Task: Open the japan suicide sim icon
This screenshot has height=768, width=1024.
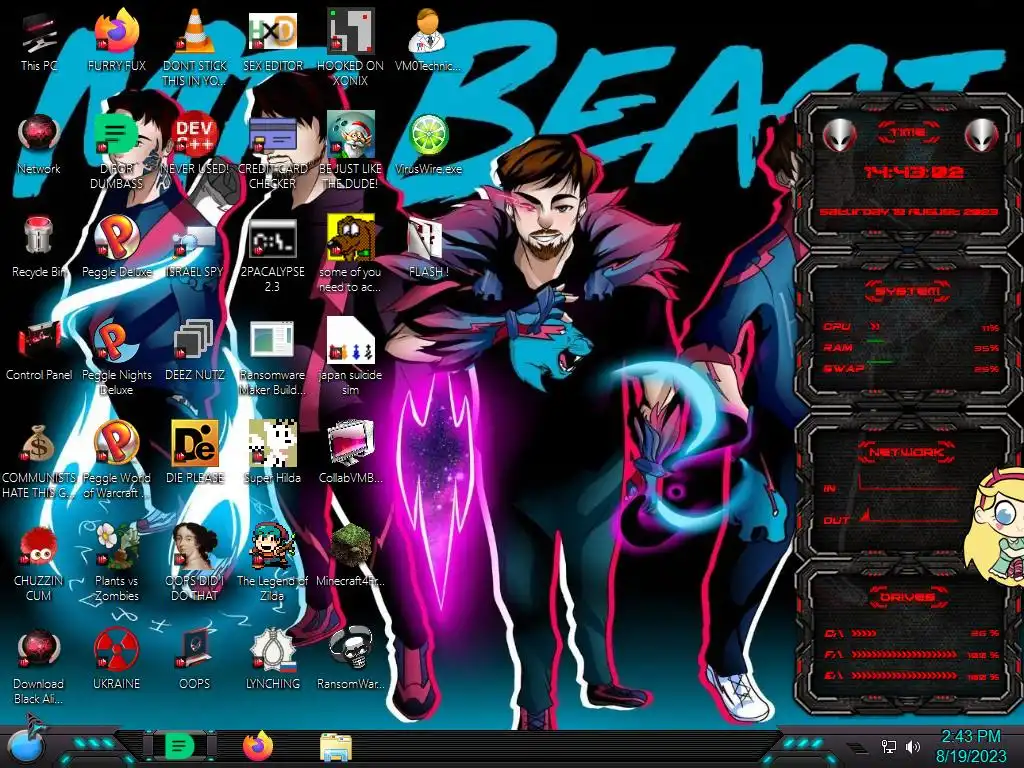Action: click(350, 357)
